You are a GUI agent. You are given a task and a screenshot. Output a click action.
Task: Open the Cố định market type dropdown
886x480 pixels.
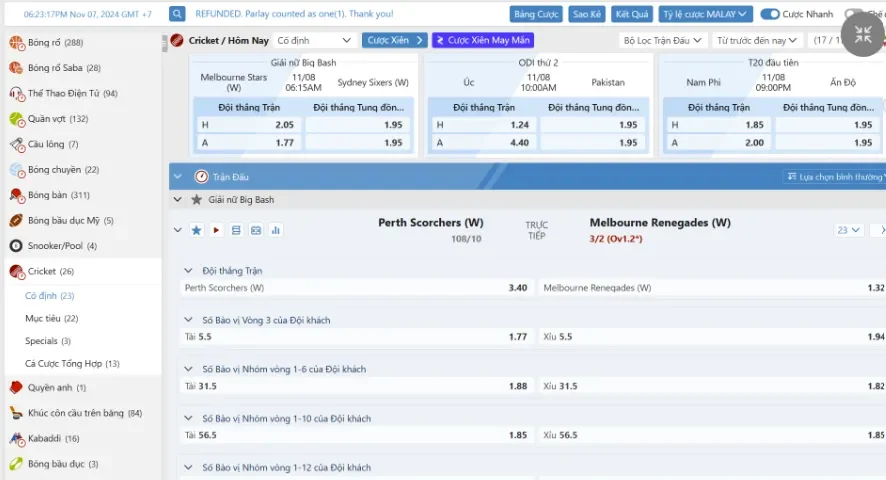coord(314,40)
